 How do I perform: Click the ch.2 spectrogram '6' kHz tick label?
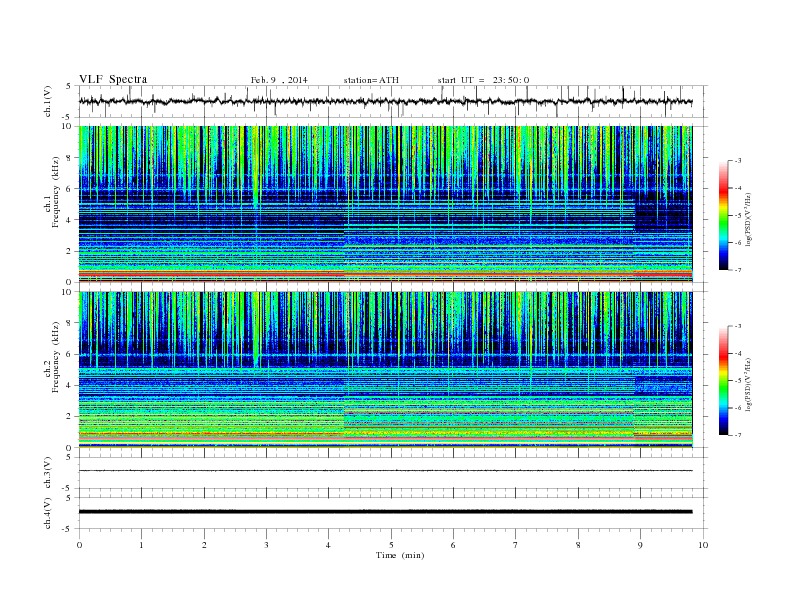[x=70, y=354]
